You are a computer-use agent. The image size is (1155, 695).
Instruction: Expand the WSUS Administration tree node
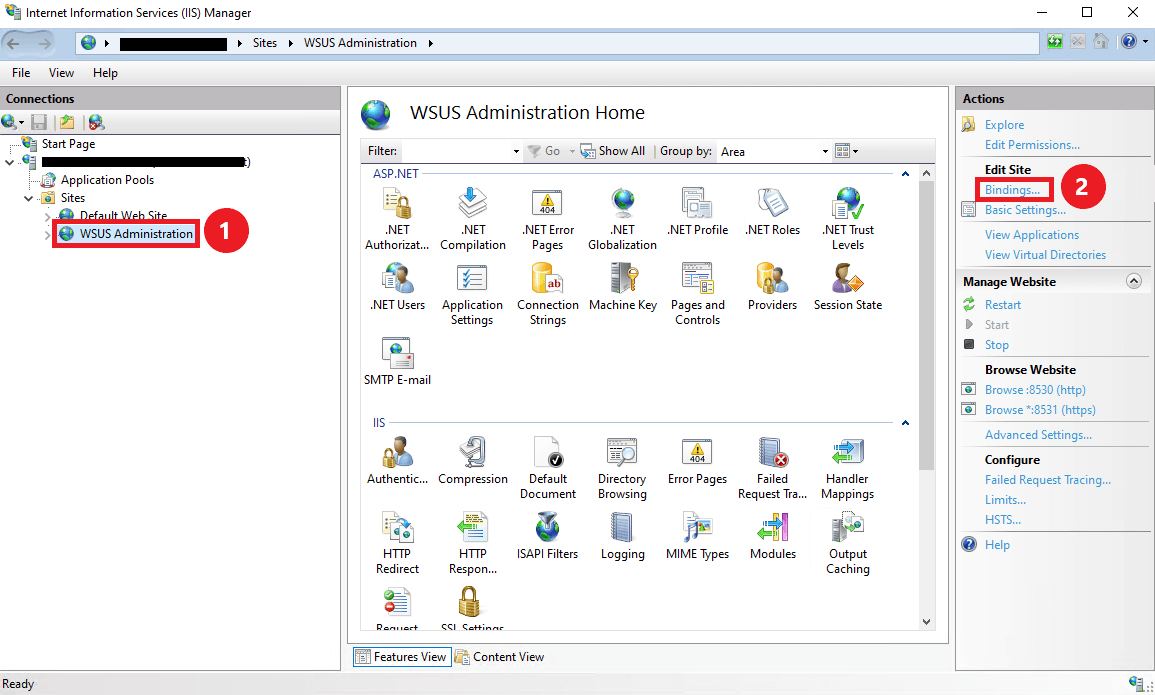47,234
